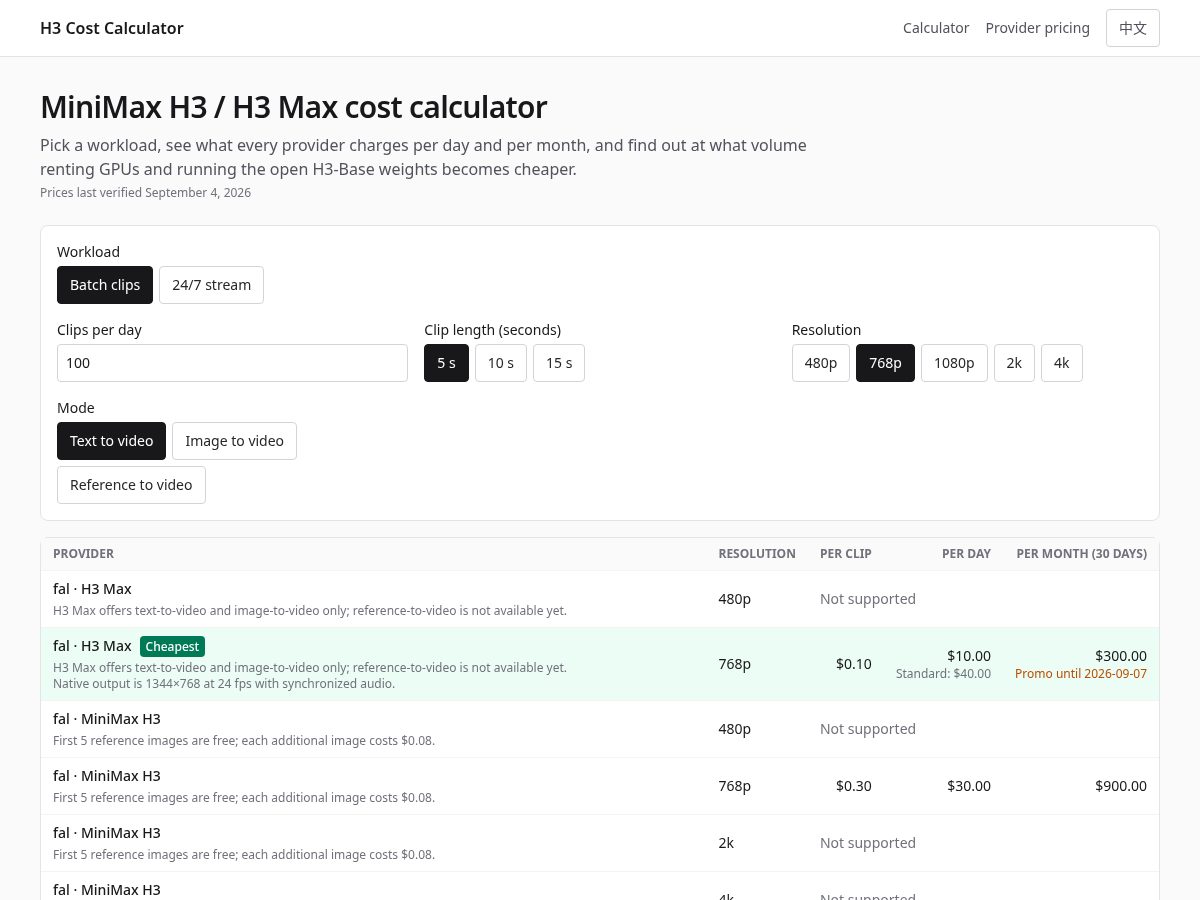Select the Batch clips workload
The height and width of the screenshot is (900, 1200).
coord(105,285)
